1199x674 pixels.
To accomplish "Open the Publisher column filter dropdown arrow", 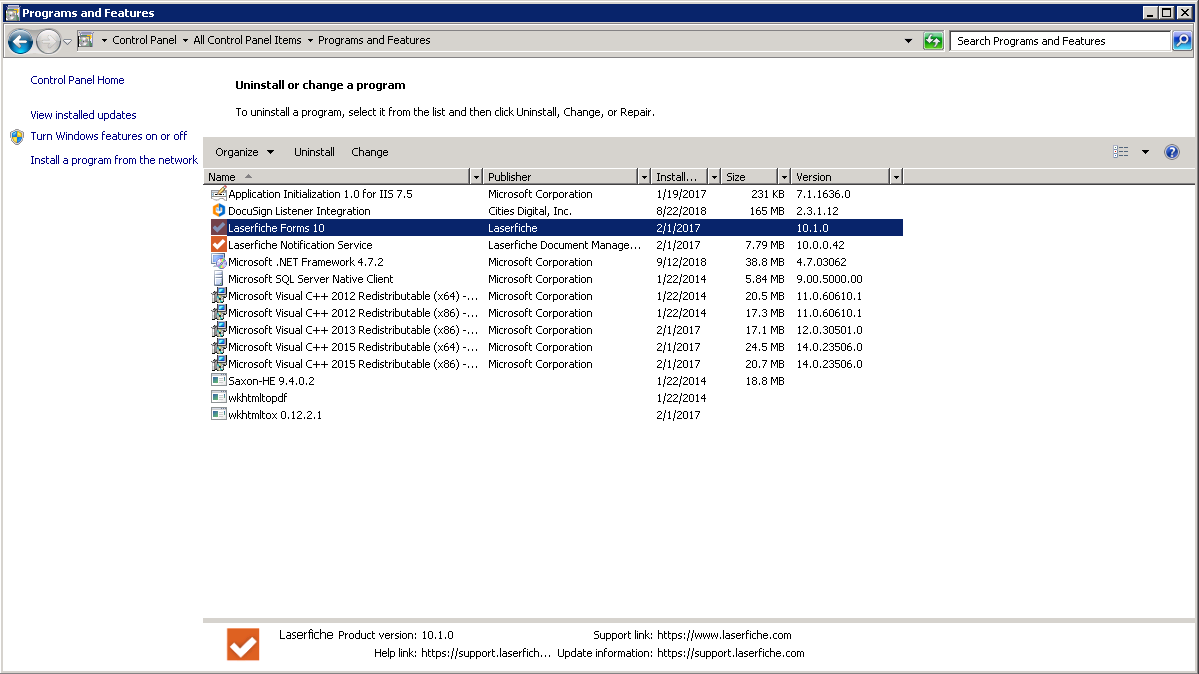I will pyautogui.click(x=643, y=177).
